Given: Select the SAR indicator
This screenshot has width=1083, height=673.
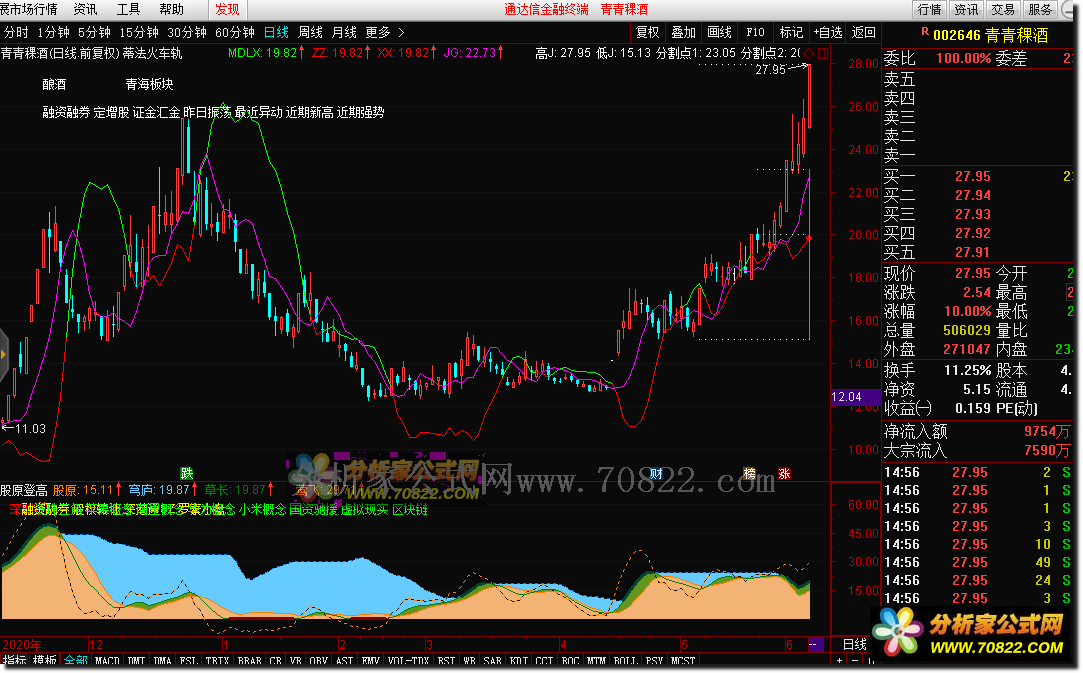Looking at the screenshot, I should pyautogui.click(x=492, y=661).
